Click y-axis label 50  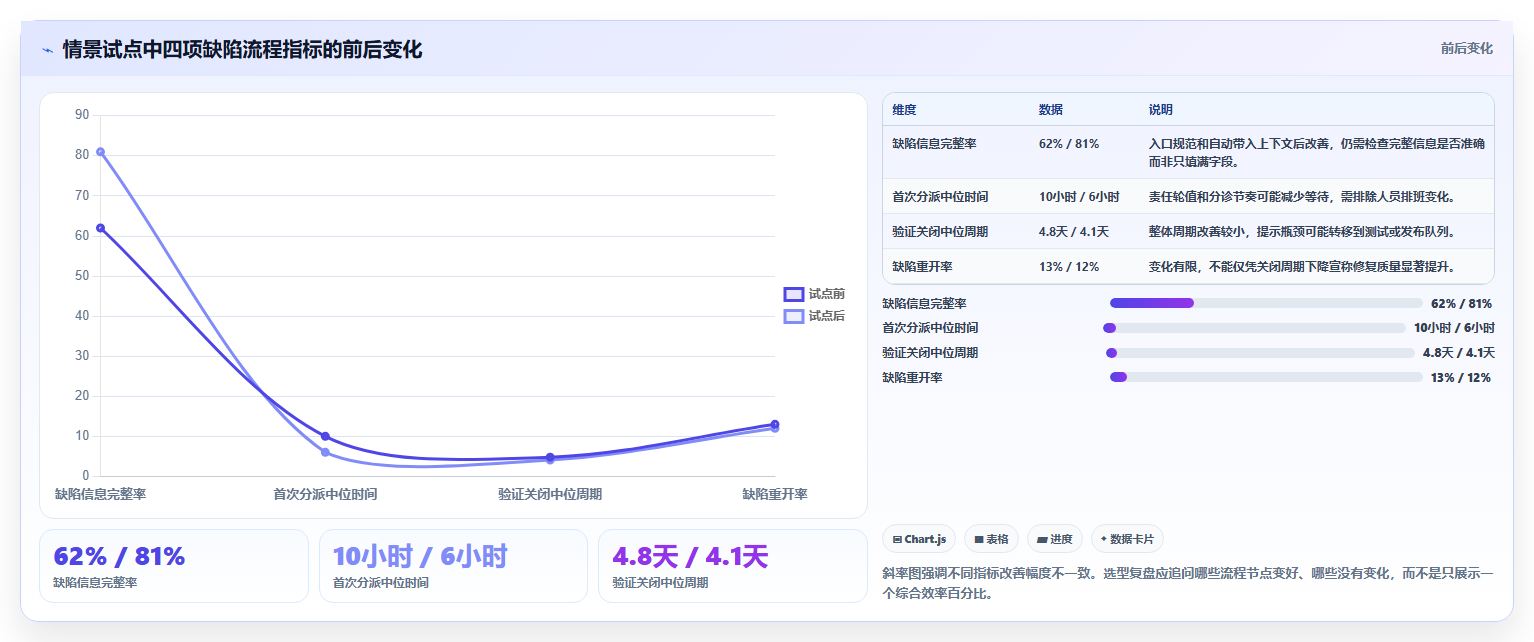coord(82,276)
